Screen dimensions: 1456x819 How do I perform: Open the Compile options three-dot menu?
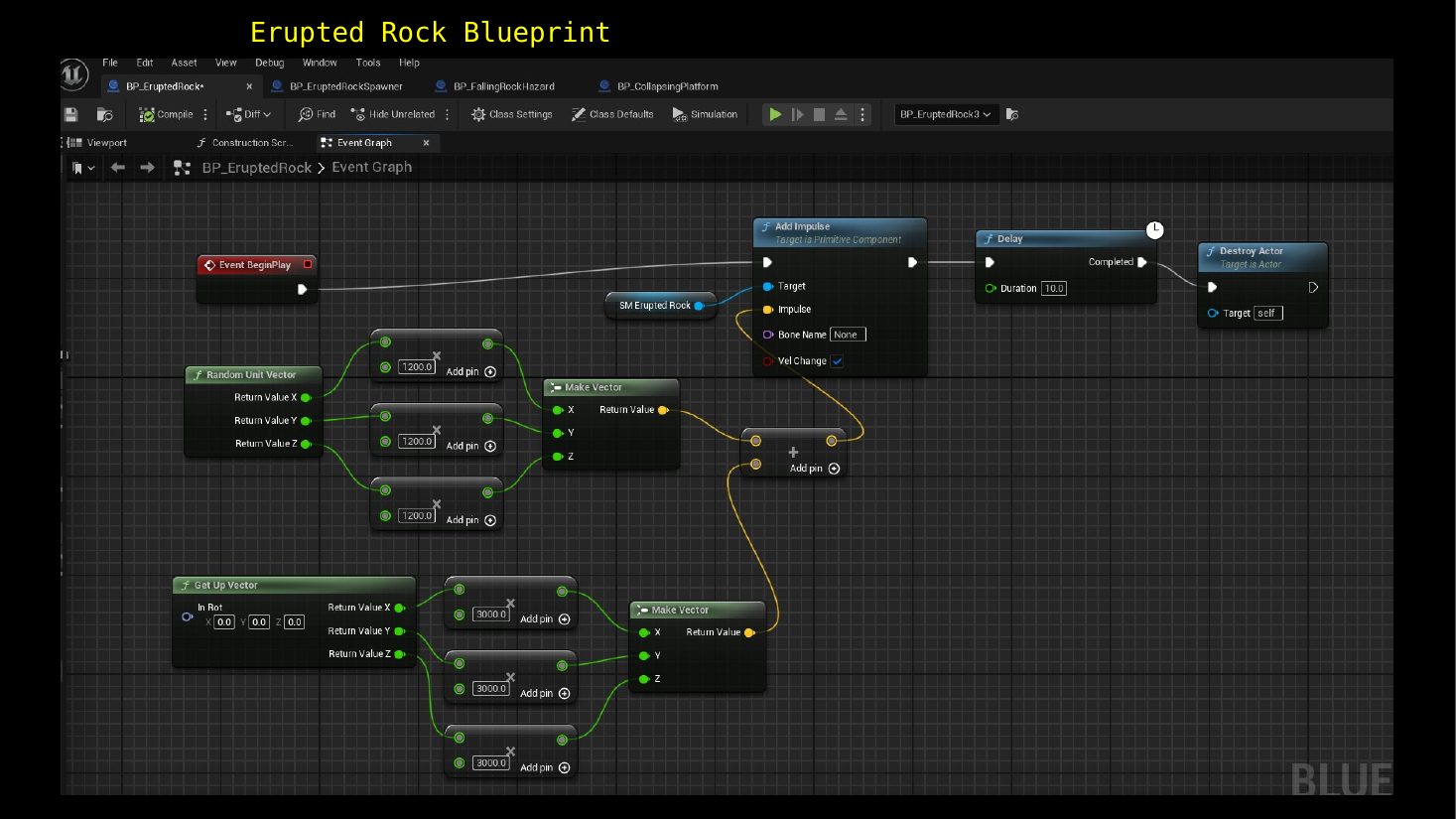[205, 114]
